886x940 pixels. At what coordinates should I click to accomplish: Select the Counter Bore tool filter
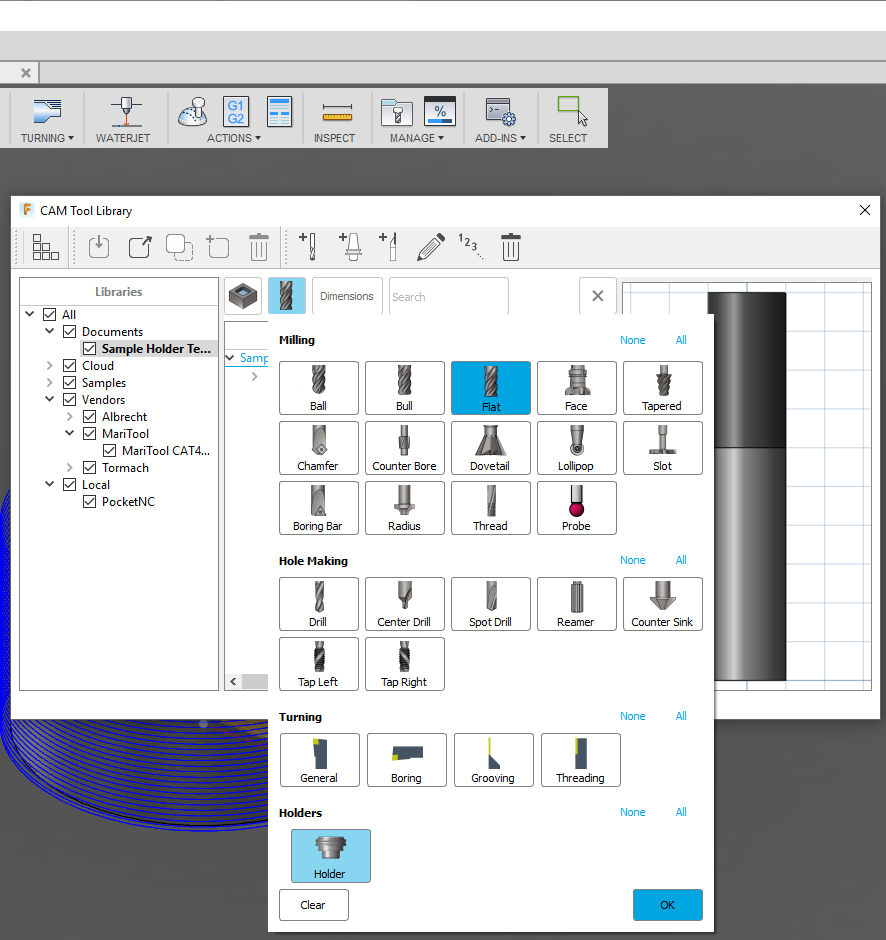[405, 448]
